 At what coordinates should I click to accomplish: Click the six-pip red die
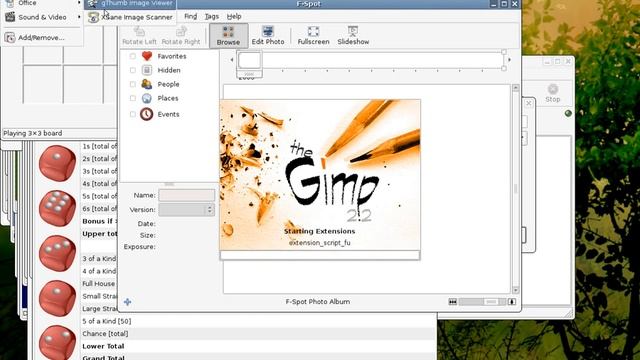point(58,208)
